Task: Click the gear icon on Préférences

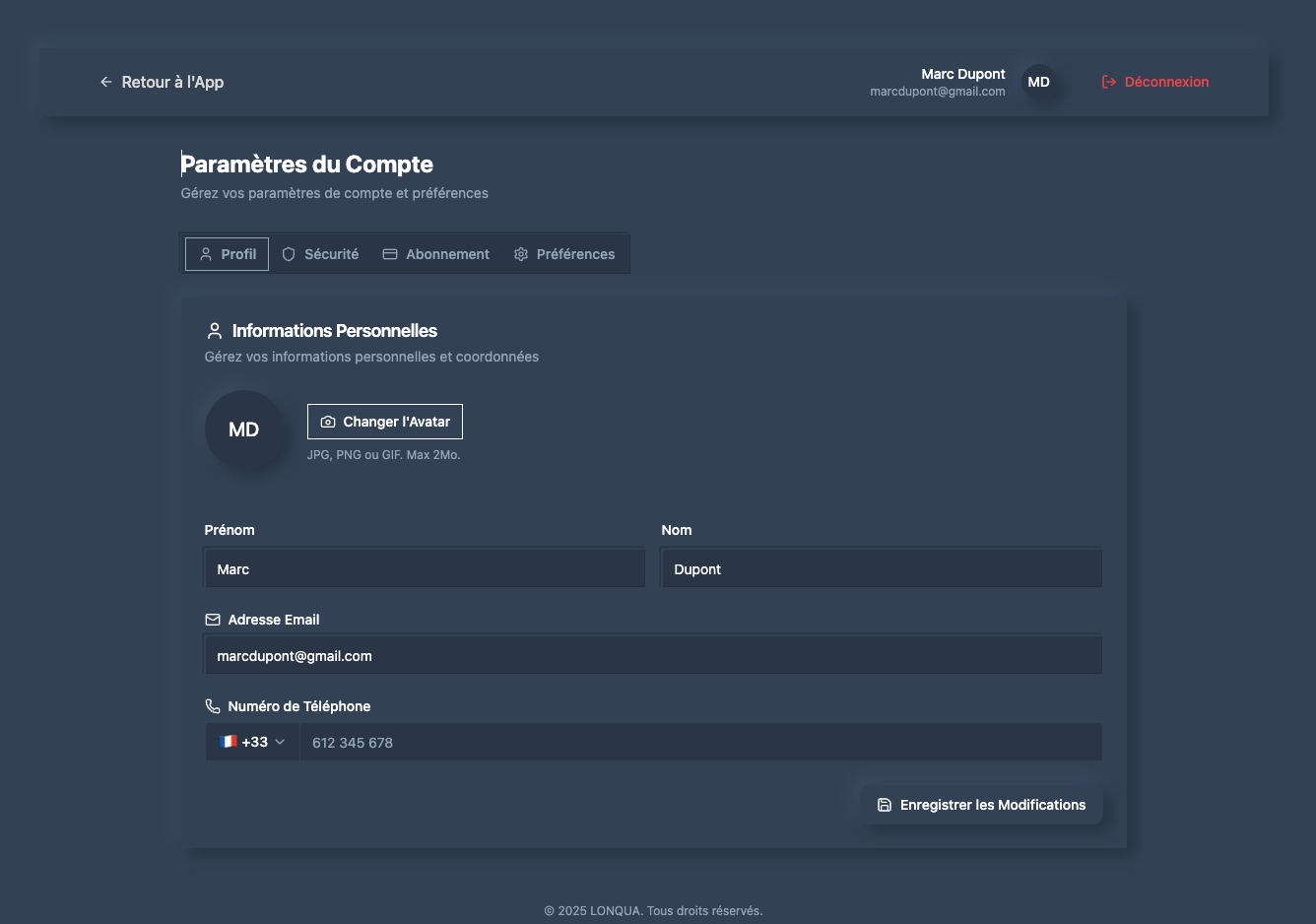Action: [x=521, y=254]
